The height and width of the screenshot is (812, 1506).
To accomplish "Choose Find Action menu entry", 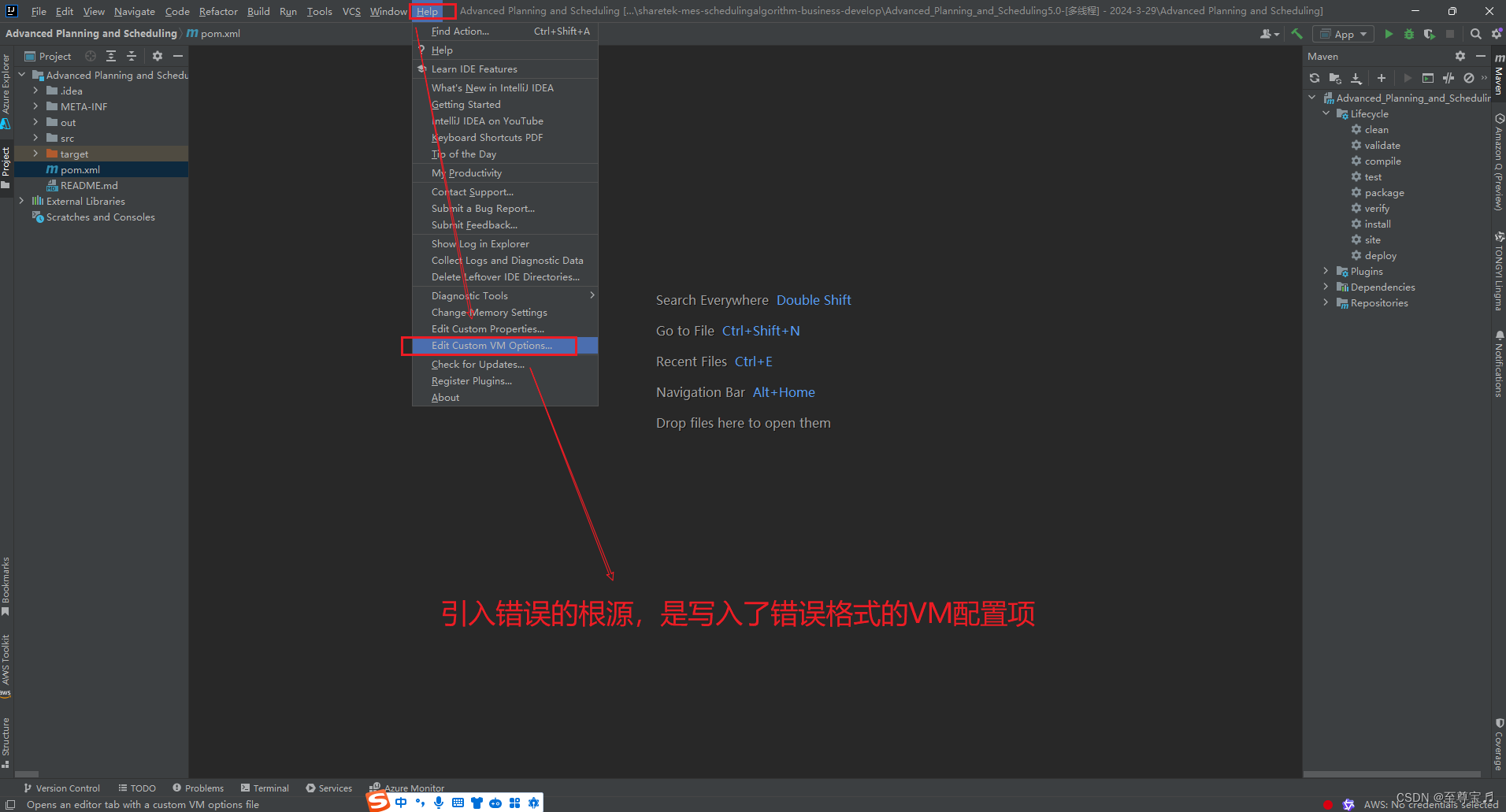I will point(505,32).
